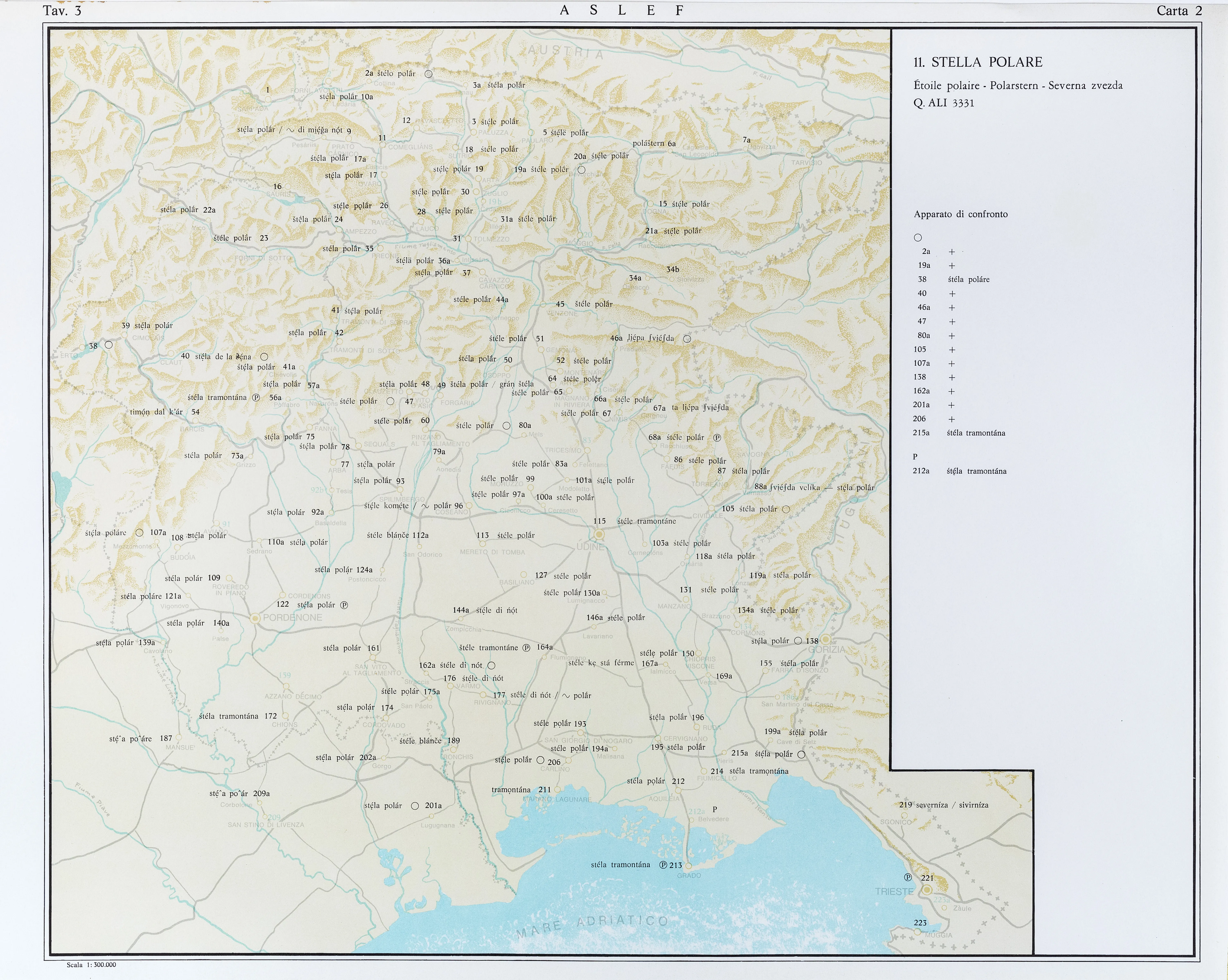Screen dimensions: 1228x980
Task: Click the Trieste city marker dot
Action: [x=927, y=890]
